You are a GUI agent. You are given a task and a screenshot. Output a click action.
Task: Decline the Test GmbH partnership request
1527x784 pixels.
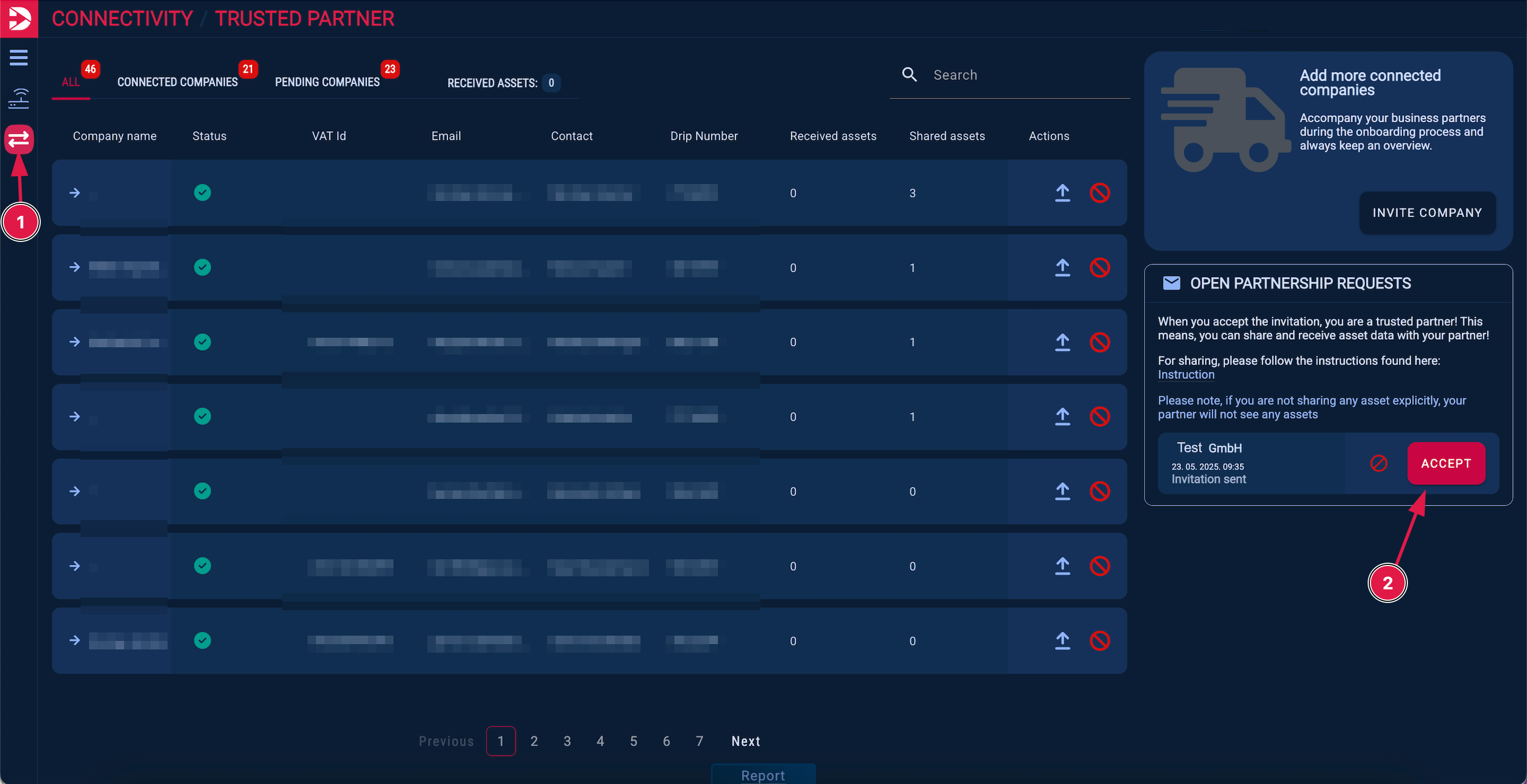pos(1378,463)
